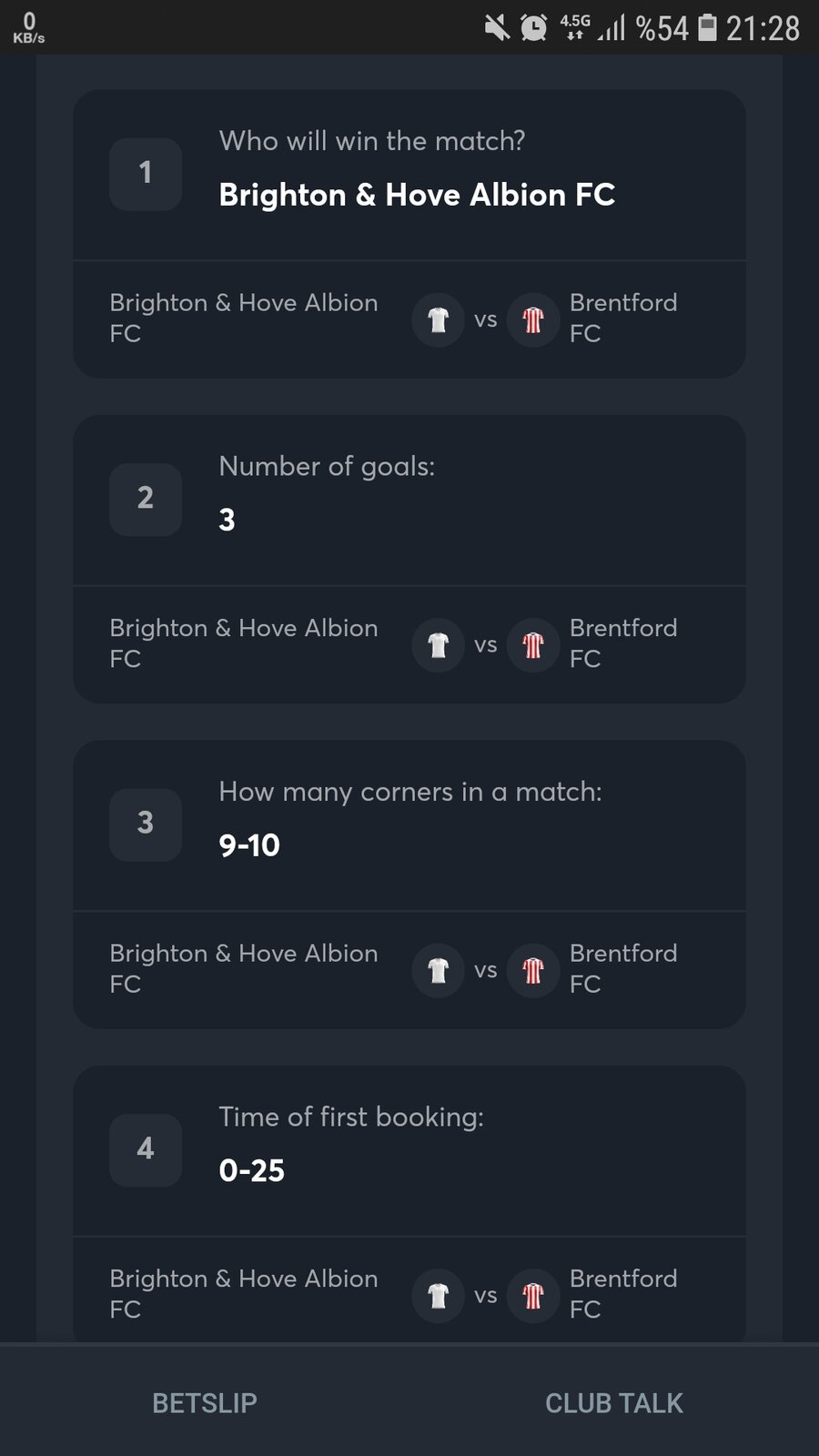Tap the striped Brentford jersey under Number of goals
Image resolution: width=819 pixels, height=1456 pixels.
(533, 645)
